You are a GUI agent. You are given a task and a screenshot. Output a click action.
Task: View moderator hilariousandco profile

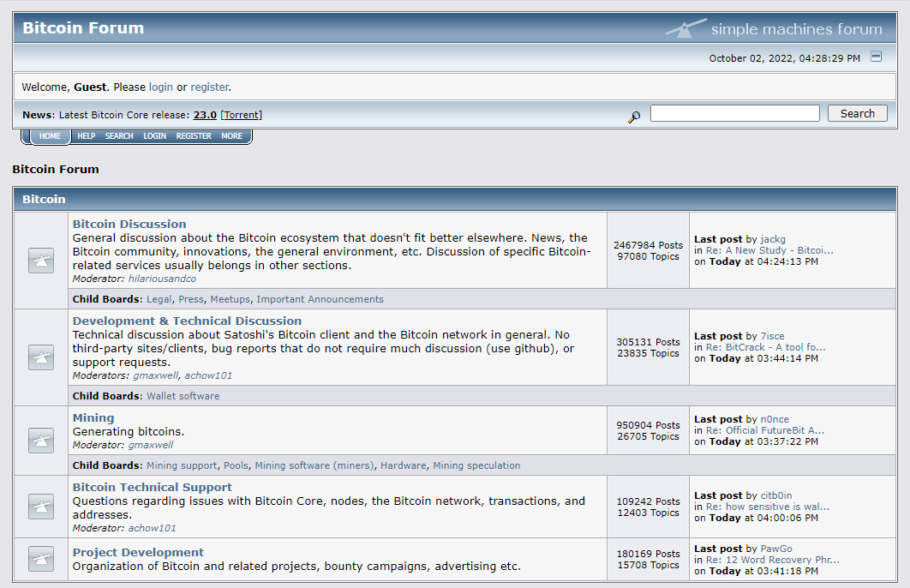[162, 279]
